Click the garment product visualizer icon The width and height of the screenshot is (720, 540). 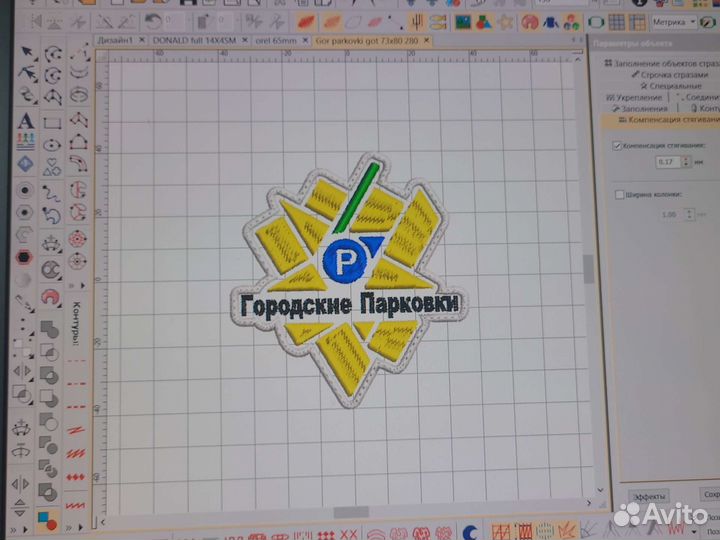[551, 22]
